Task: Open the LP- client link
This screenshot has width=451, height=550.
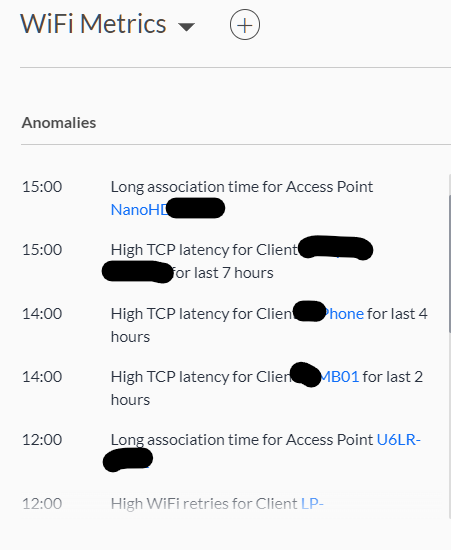Action: (x=312, y=503)
